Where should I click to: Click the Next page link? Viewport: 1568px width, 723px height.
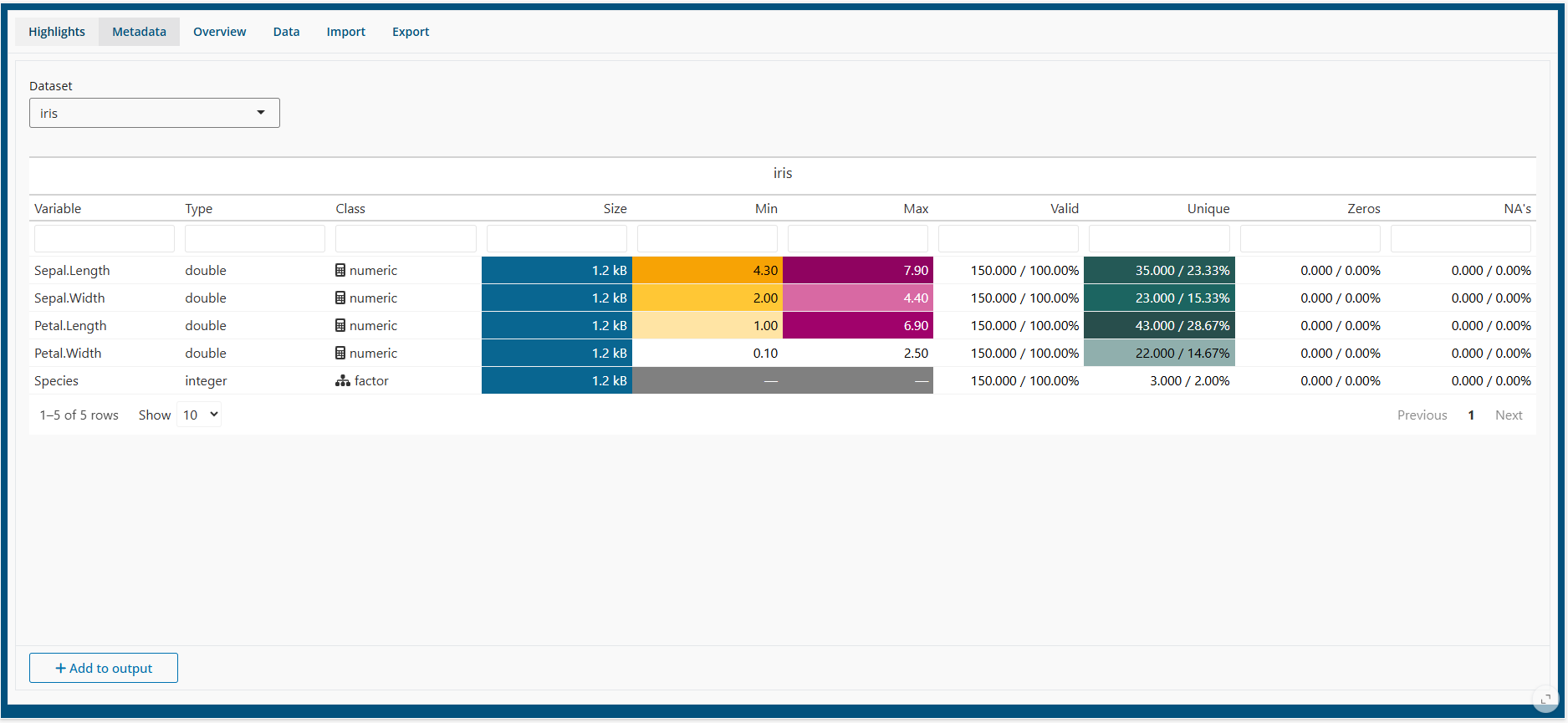[1509, 415]
